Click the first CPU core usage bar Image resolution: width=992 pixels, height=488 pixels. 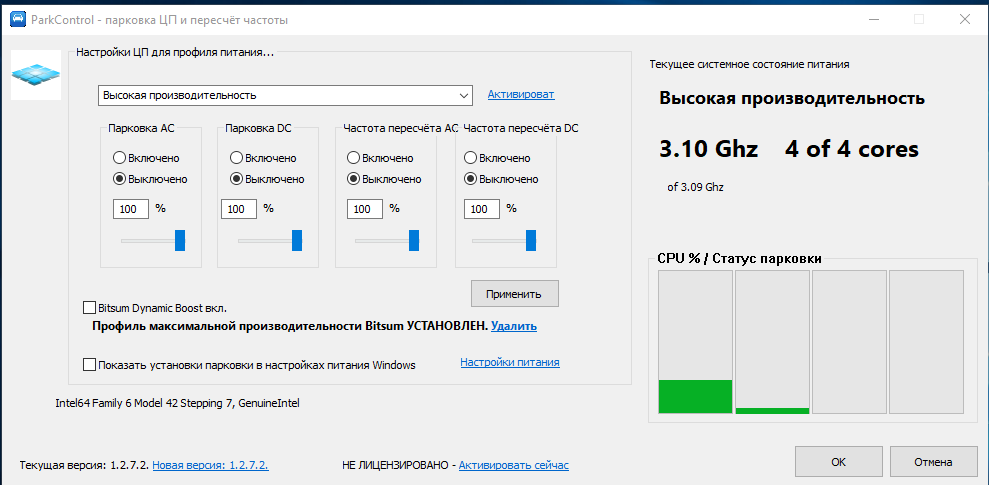[695, 342]
